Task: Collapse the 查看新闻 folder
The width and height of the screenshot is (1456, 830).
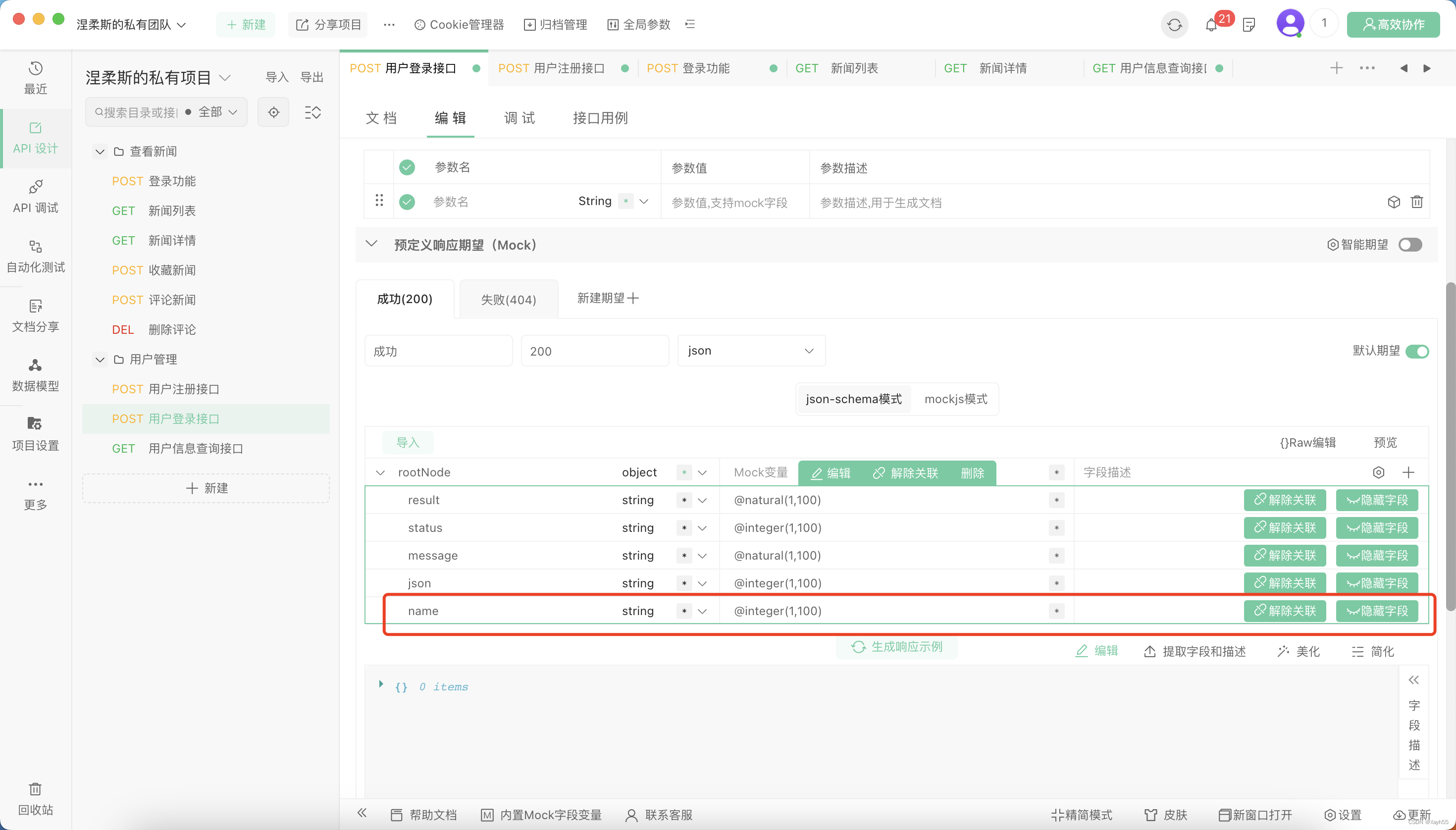Action: pos(100,152)
